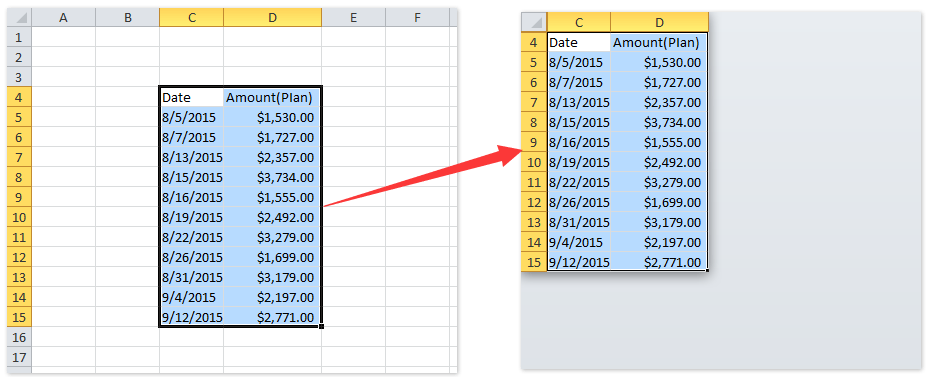Image resolution: width=931 pixels, height=377 pixels.
Task: Click the Date cell in full worksheet
Action: [x=192, y=97]
